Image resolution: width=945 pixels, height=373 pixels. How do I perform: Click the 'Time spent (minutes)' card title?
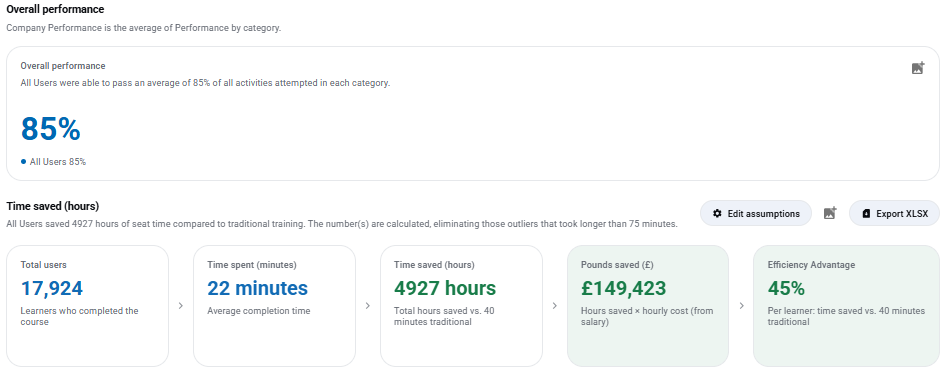click(x=252, y=265)
